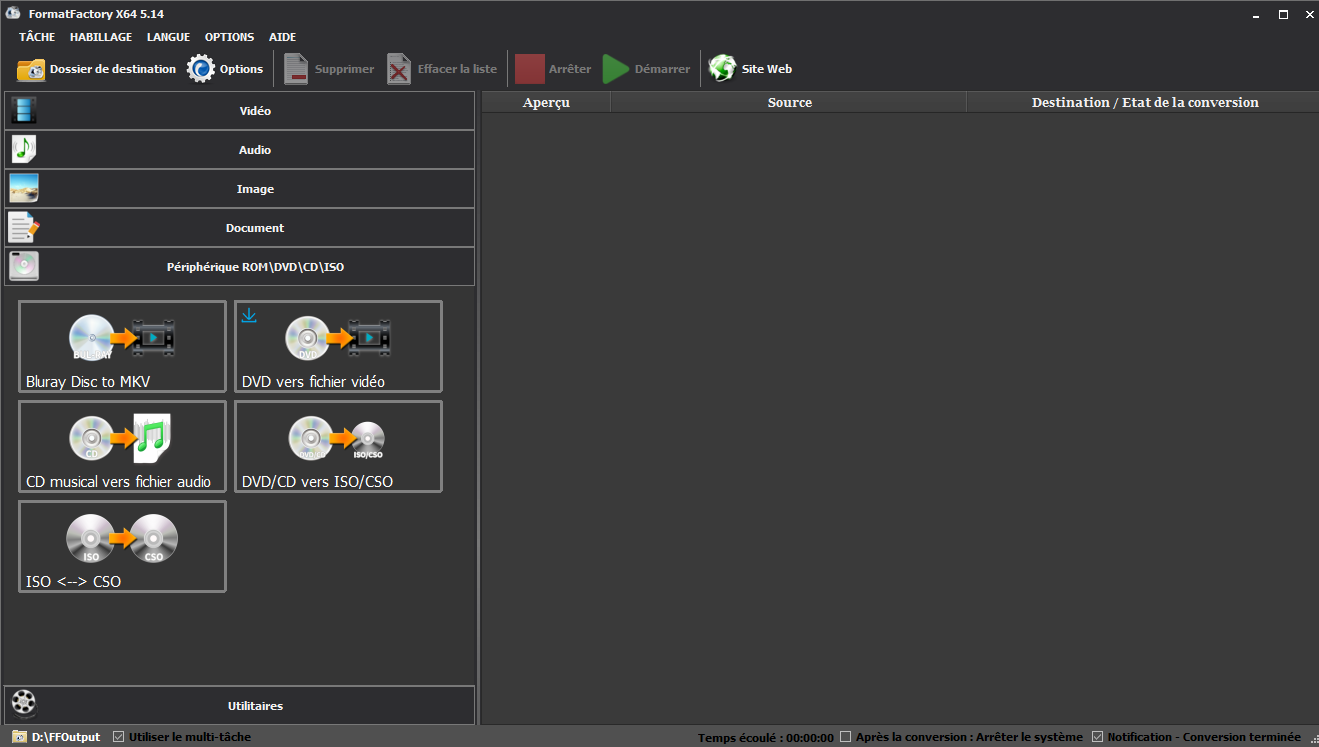The image size is (1319, 747).
Task: Expand the Audio category panel
Action: click(240, 150)
